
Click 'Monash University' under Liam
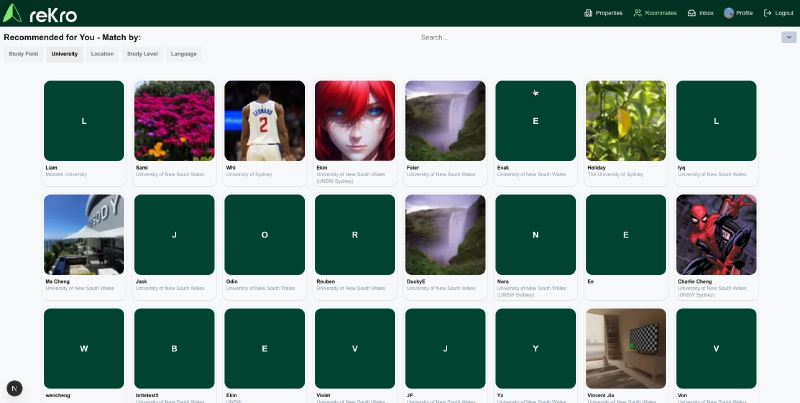point(66,174)
